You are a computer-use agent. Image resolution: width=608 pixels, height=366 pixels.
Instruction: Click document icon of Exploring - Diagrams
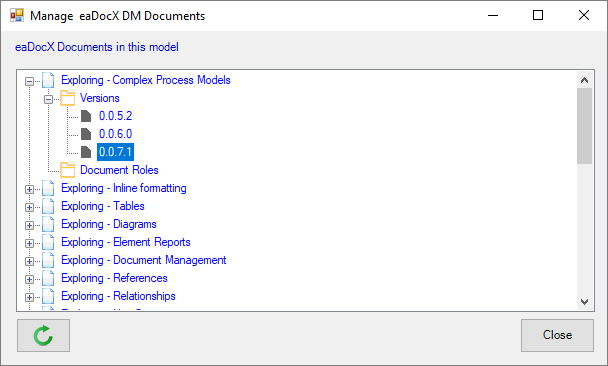click(48, 224)
